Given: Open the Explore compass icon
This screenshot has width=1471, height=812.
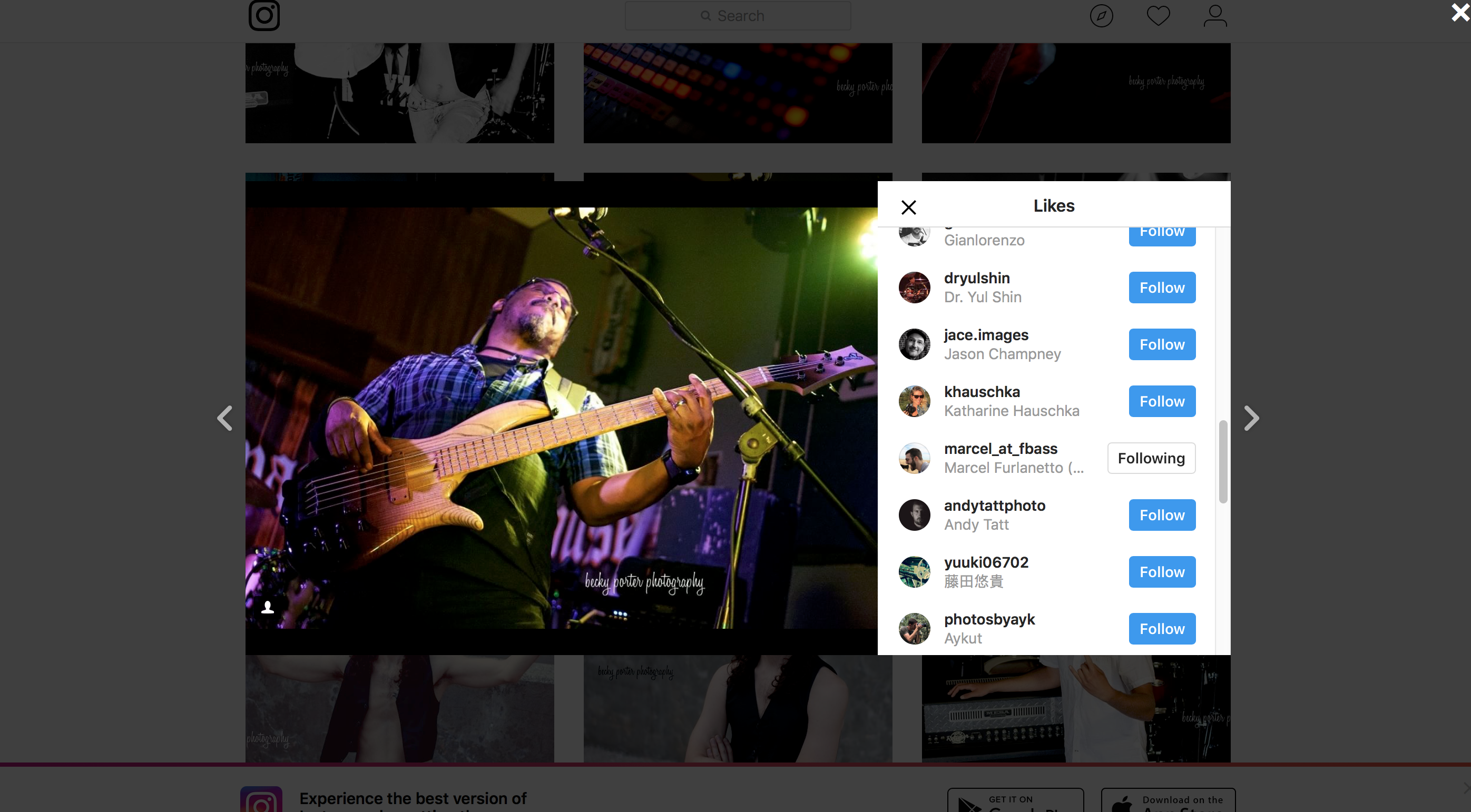Looking at the screenshot, I should [x=1101, y=16].
